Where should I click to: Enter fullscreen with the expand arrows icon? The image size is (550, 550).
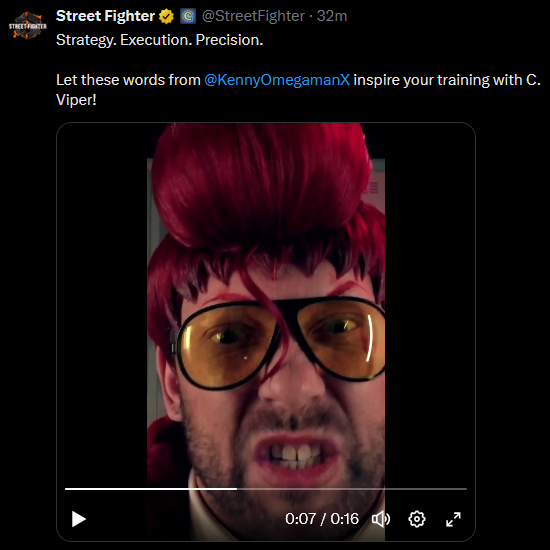pyautogui.click(x=453, y=519)
